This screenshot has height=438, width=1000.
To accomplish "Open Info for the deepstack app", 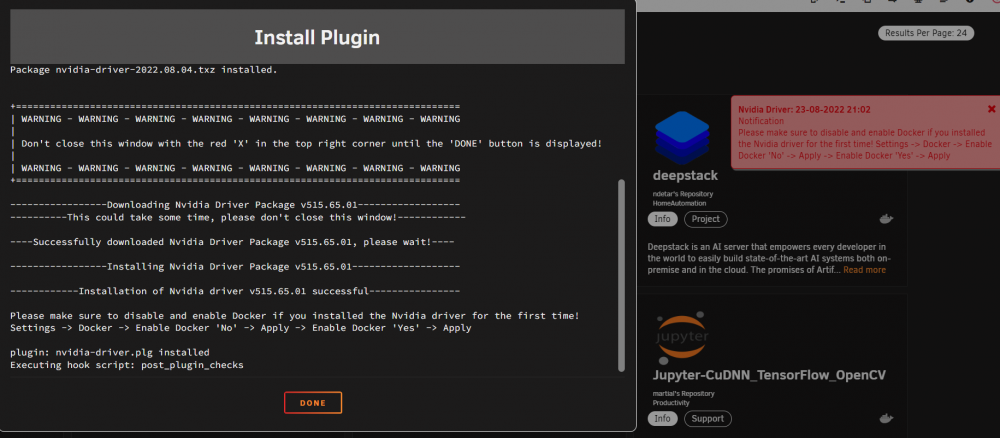I will tap(663, 219).
